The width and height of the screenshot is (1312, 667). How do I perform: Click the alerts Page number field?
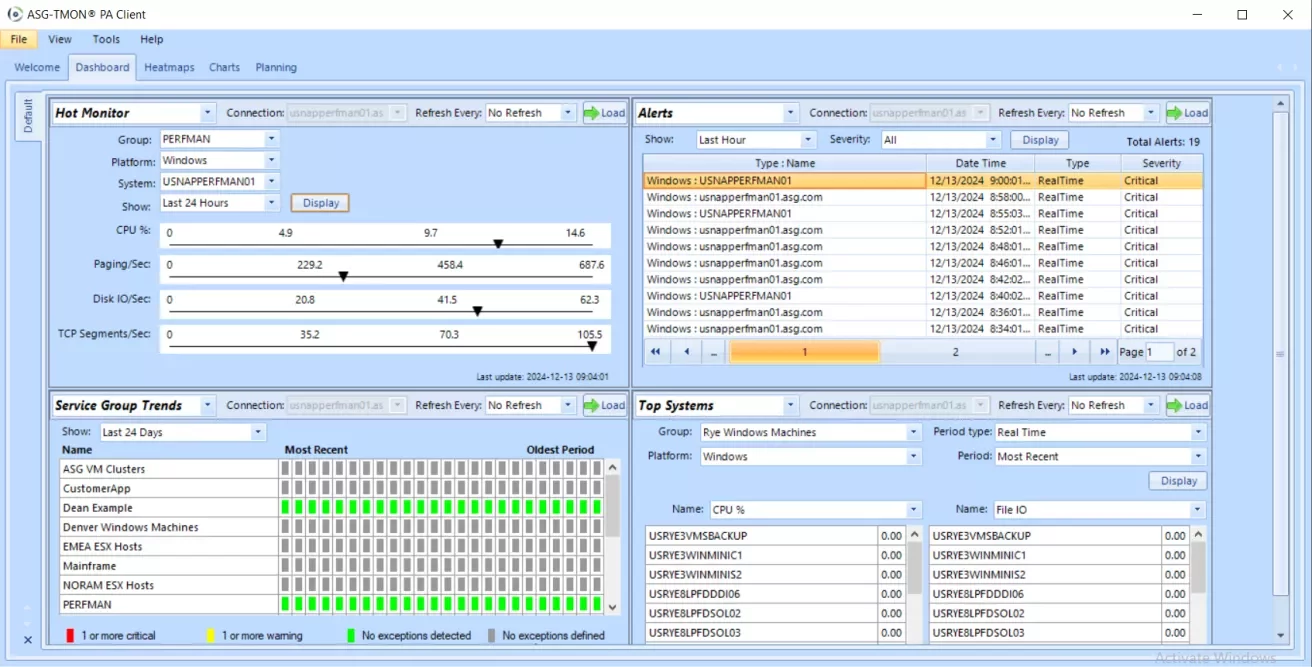(1160, 352)
